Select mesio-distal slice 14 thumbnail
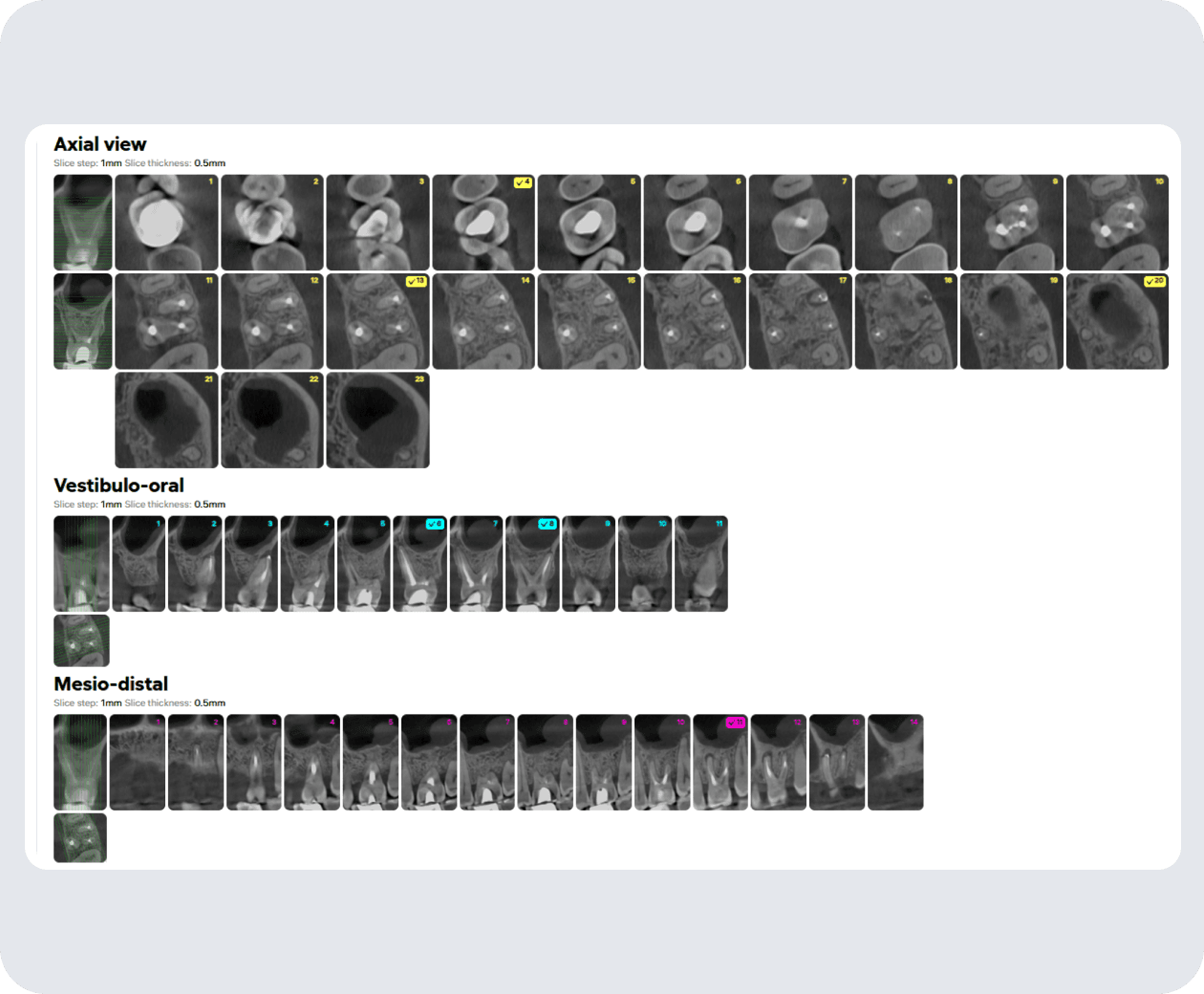This screenshot has width=1204, height=994. point(895,763)
